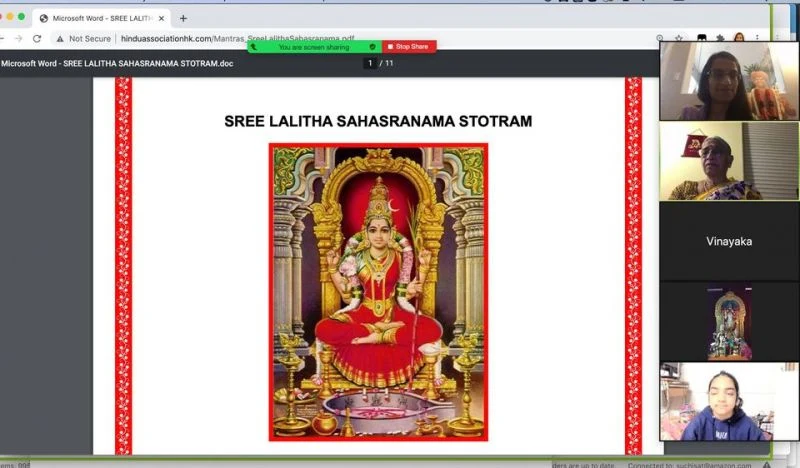Select the Microsoft Word - SREE LALITHA browser tab
800x468 pixels.
pos(102,18)
